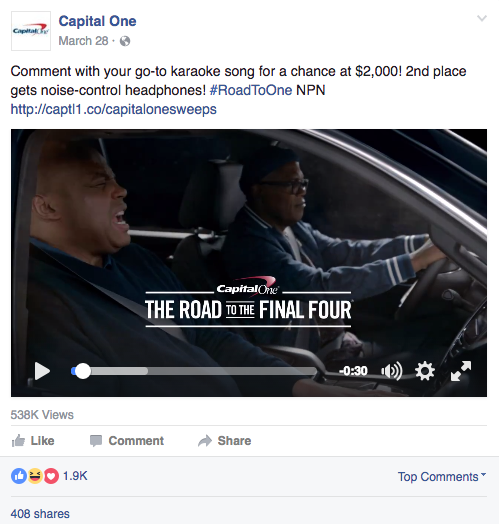
Task: View the Love heart reaction icon
Action: pyautogui.click(x=51, y=476)
